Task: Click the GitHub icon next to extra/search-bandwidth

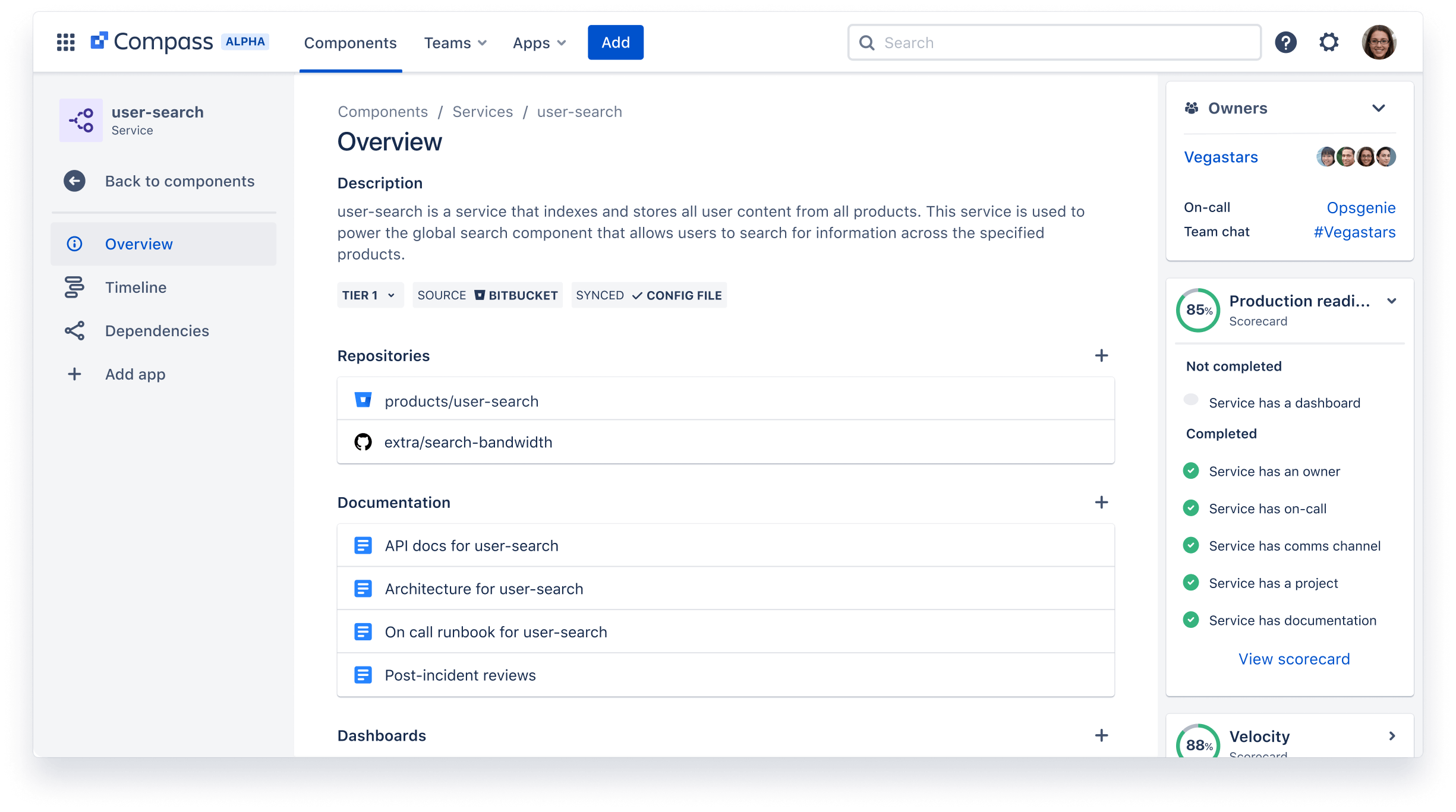Action: (x=364, y=441)
